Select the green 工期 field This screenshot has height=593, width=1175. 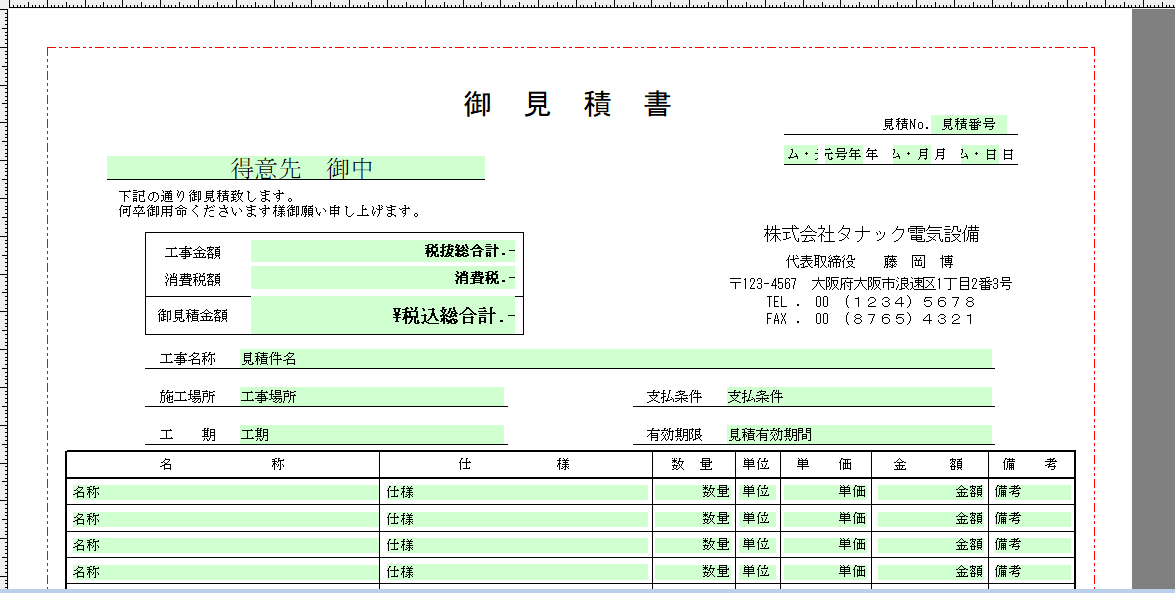370,435
